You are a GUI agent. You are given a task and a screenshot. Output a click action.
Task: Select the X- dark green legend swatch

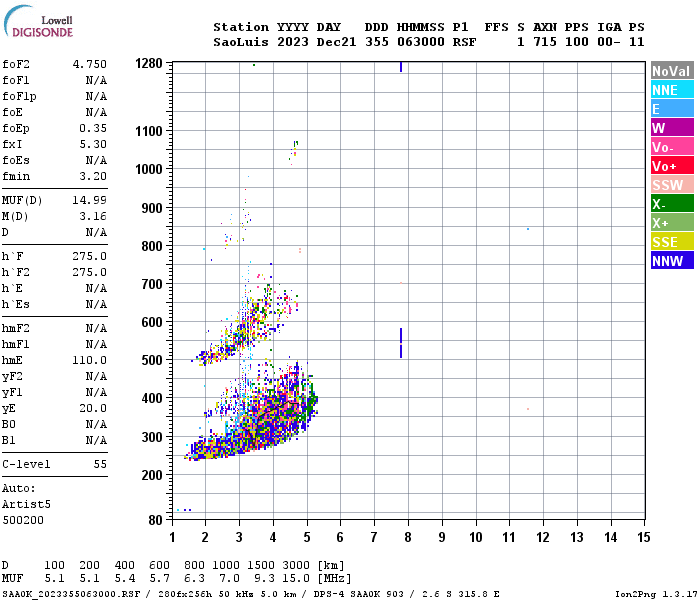point(672,204)
